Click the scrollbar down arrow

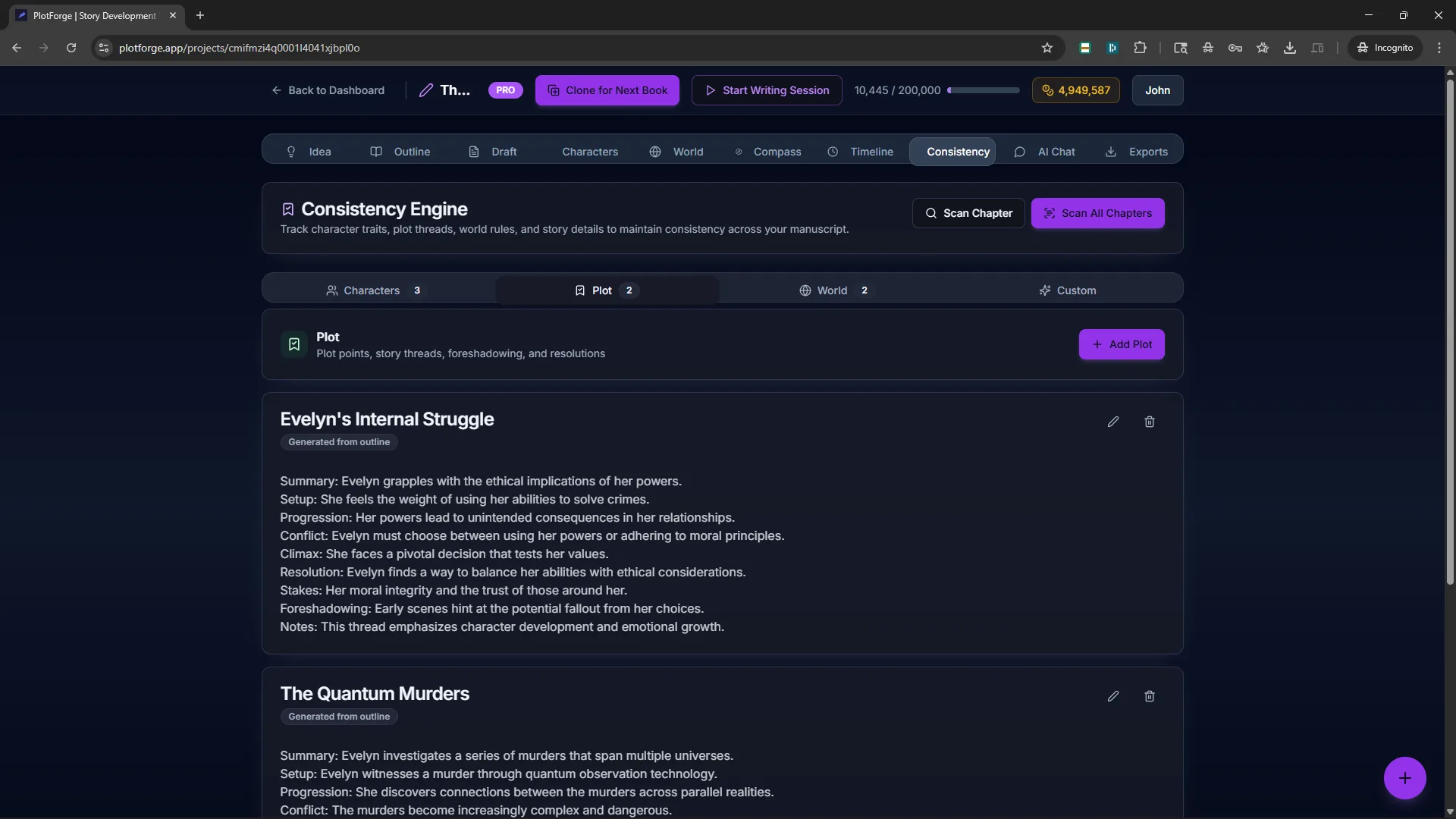click(x=1450, y=811)
